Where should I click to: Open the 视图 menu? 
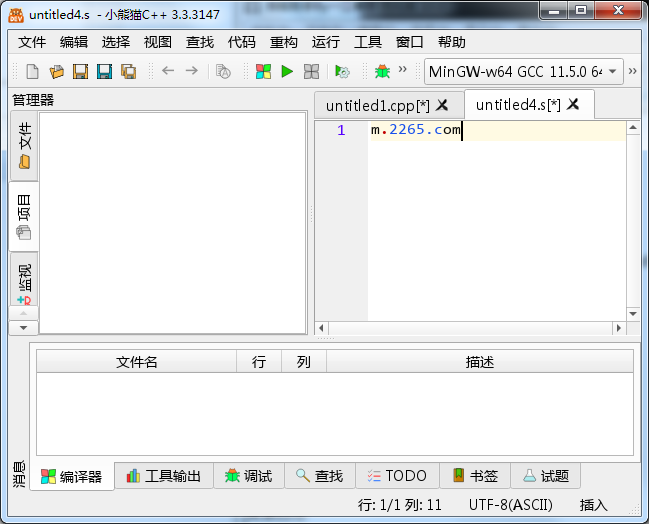(x=158, y=42)
